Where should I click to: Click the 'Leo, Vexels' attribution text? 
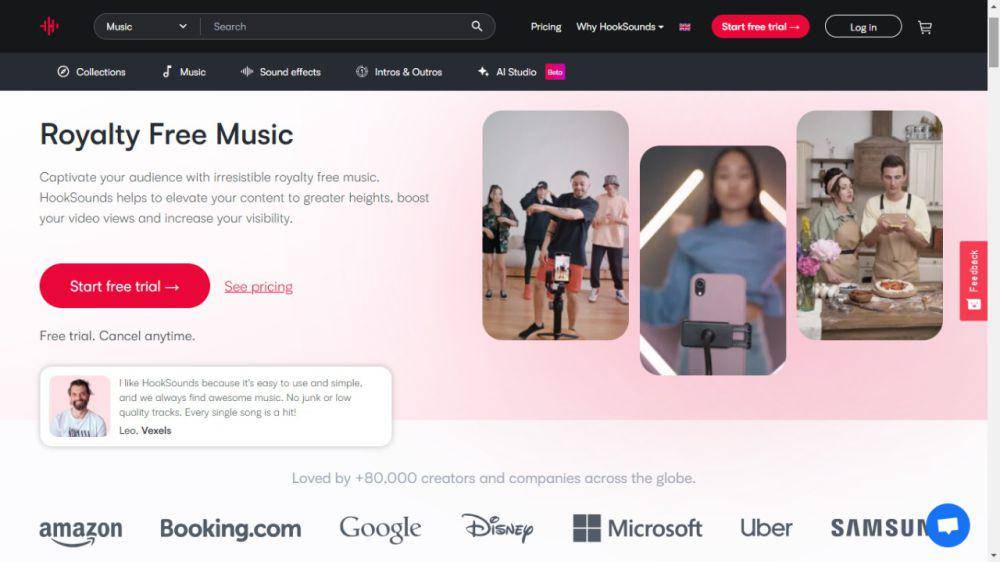(145, 431)
